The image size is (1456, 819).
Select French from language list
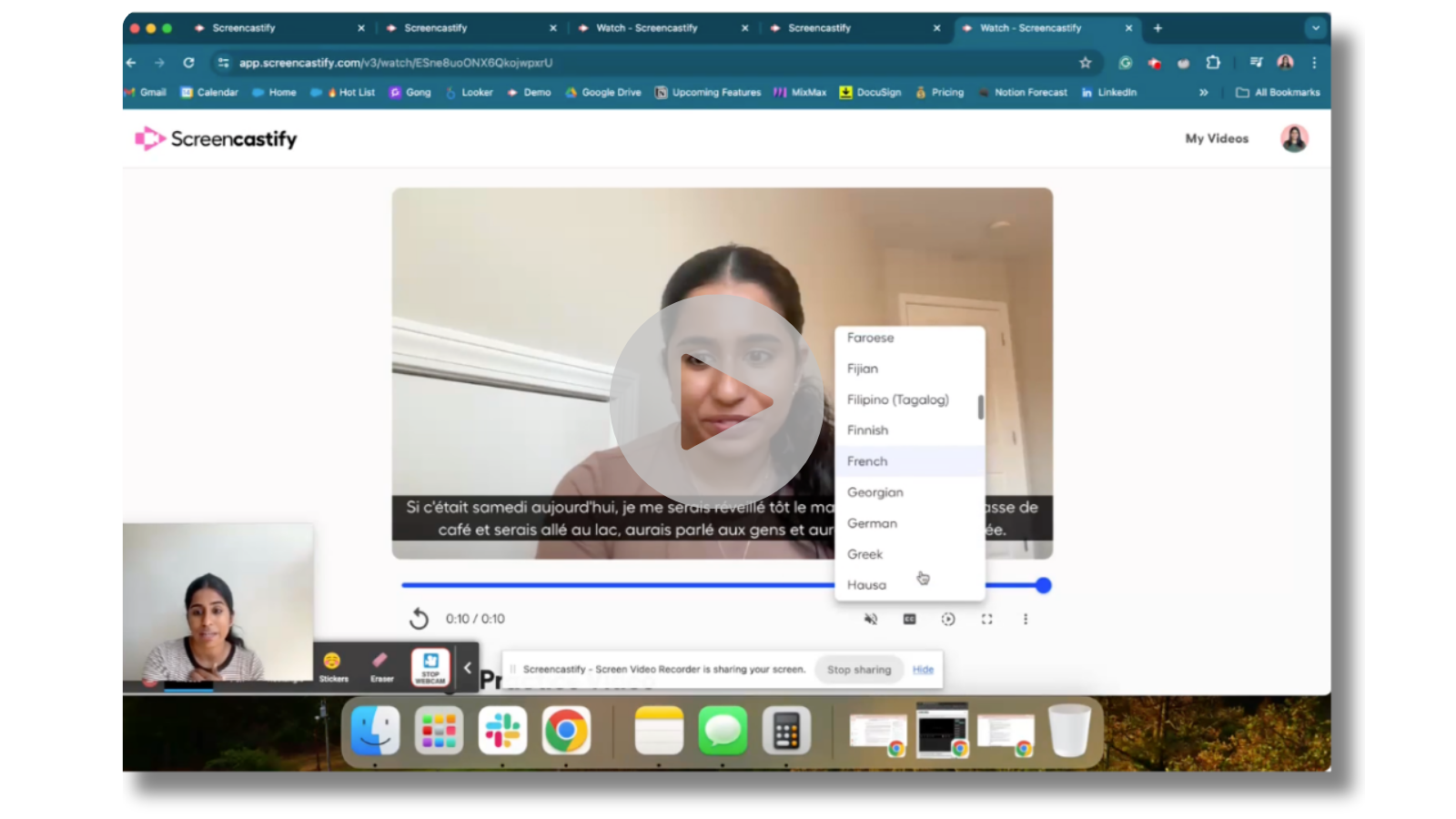point(867,461)
